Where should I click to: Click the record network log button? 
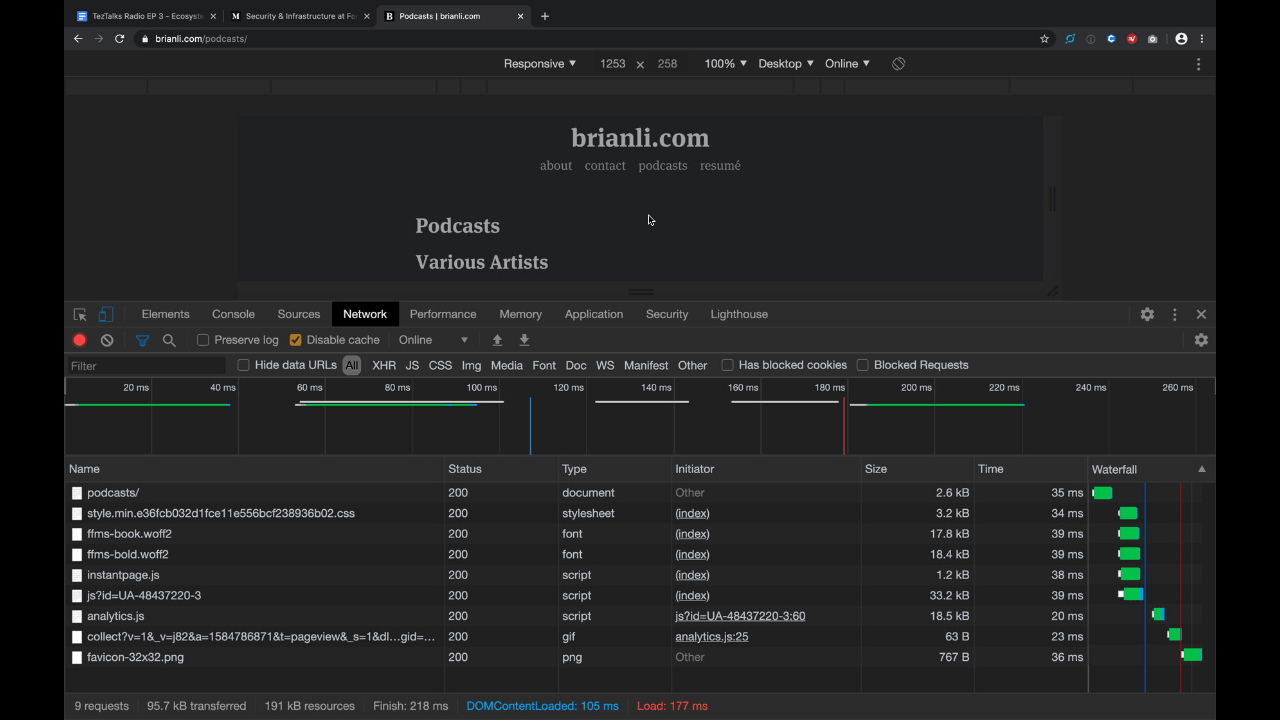pyautogui.click(x=80, y=340)
